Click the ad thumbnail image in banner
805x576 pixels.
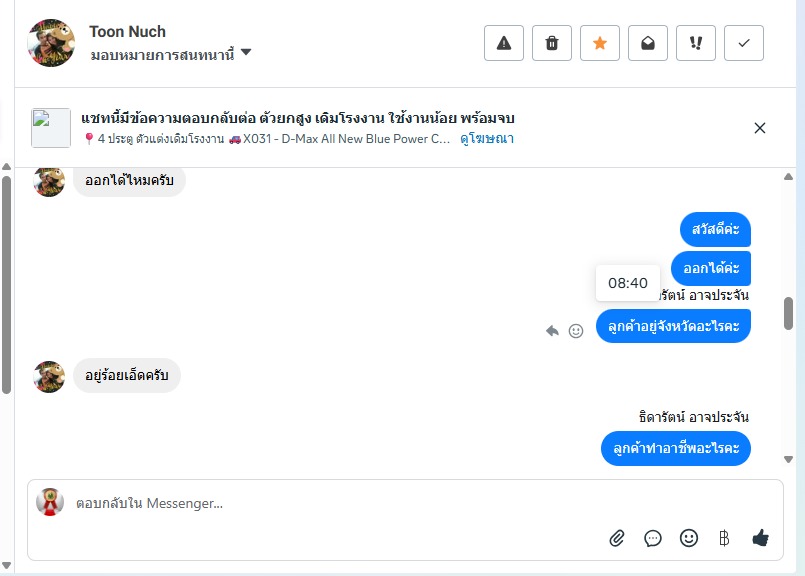pyautogui.click(x=51, y=128)
